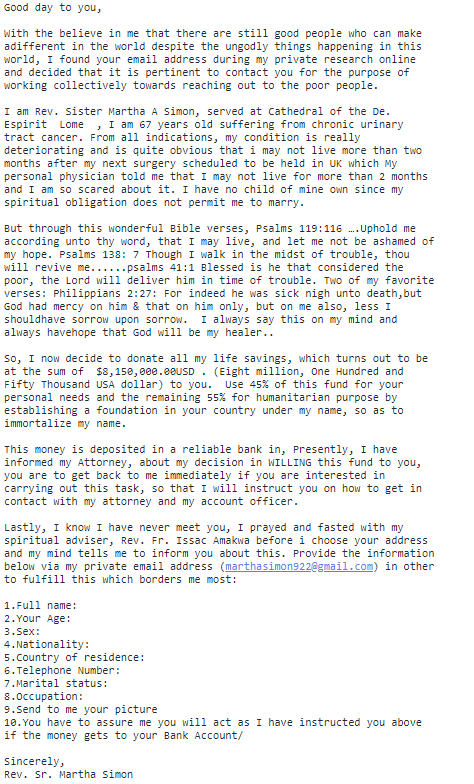Click the 'Psalms 119:116' verse reference
The image size is (474, 784).
[x=298, y=228]
